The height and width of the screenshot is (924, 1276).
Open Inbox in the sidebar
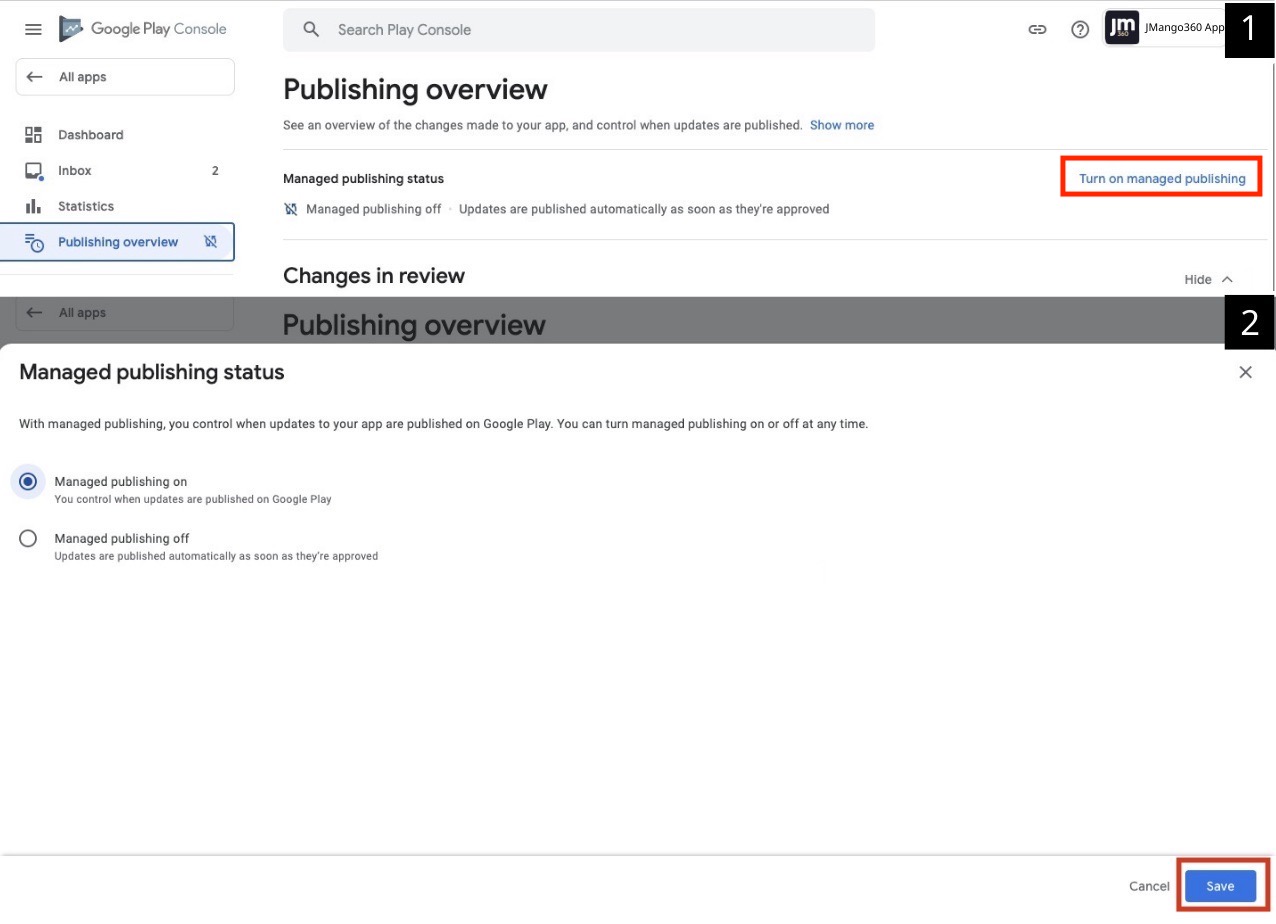pyautogui.click(x=74, y=171)
